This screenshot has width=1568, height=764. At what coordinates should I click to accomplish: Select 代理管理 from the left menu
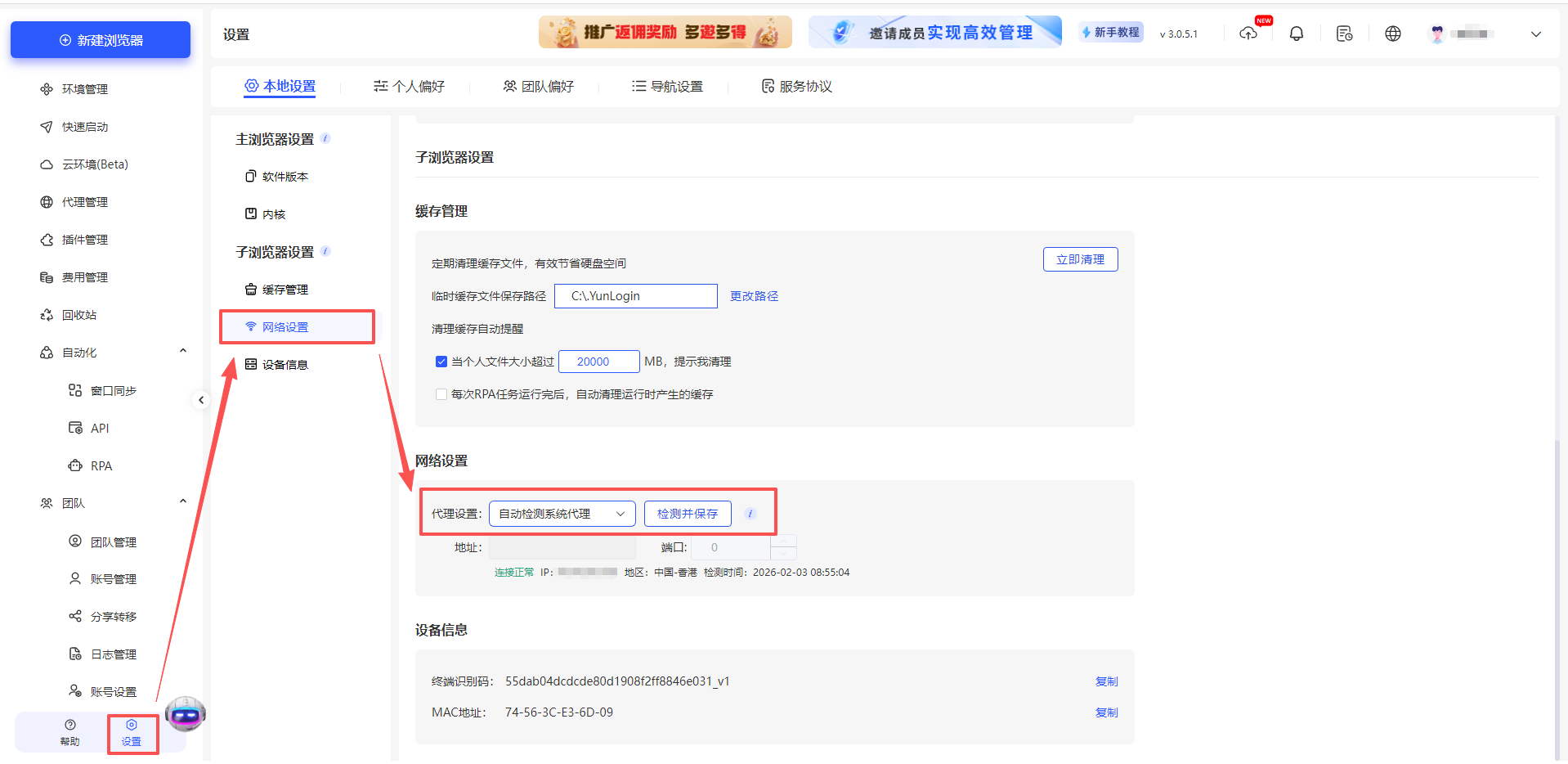(x=84, y=201)
